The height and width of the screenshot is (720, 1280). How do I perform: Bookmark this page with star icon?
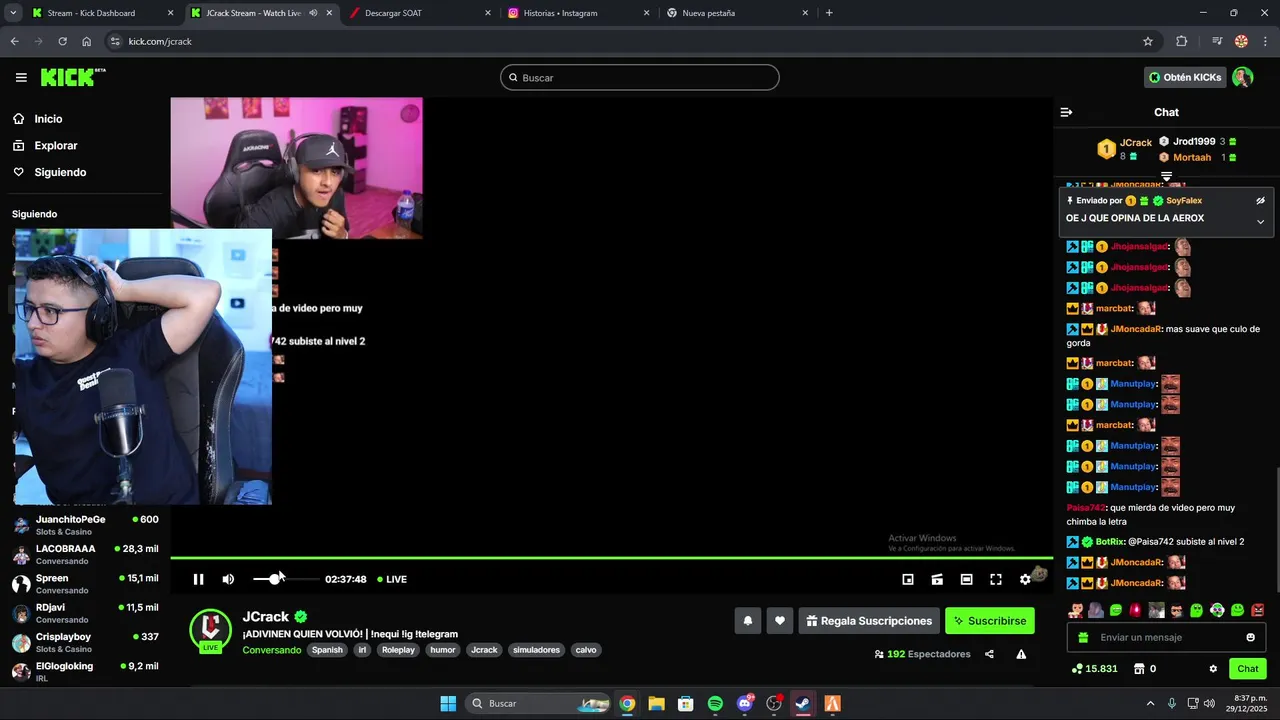[1148, 41]
